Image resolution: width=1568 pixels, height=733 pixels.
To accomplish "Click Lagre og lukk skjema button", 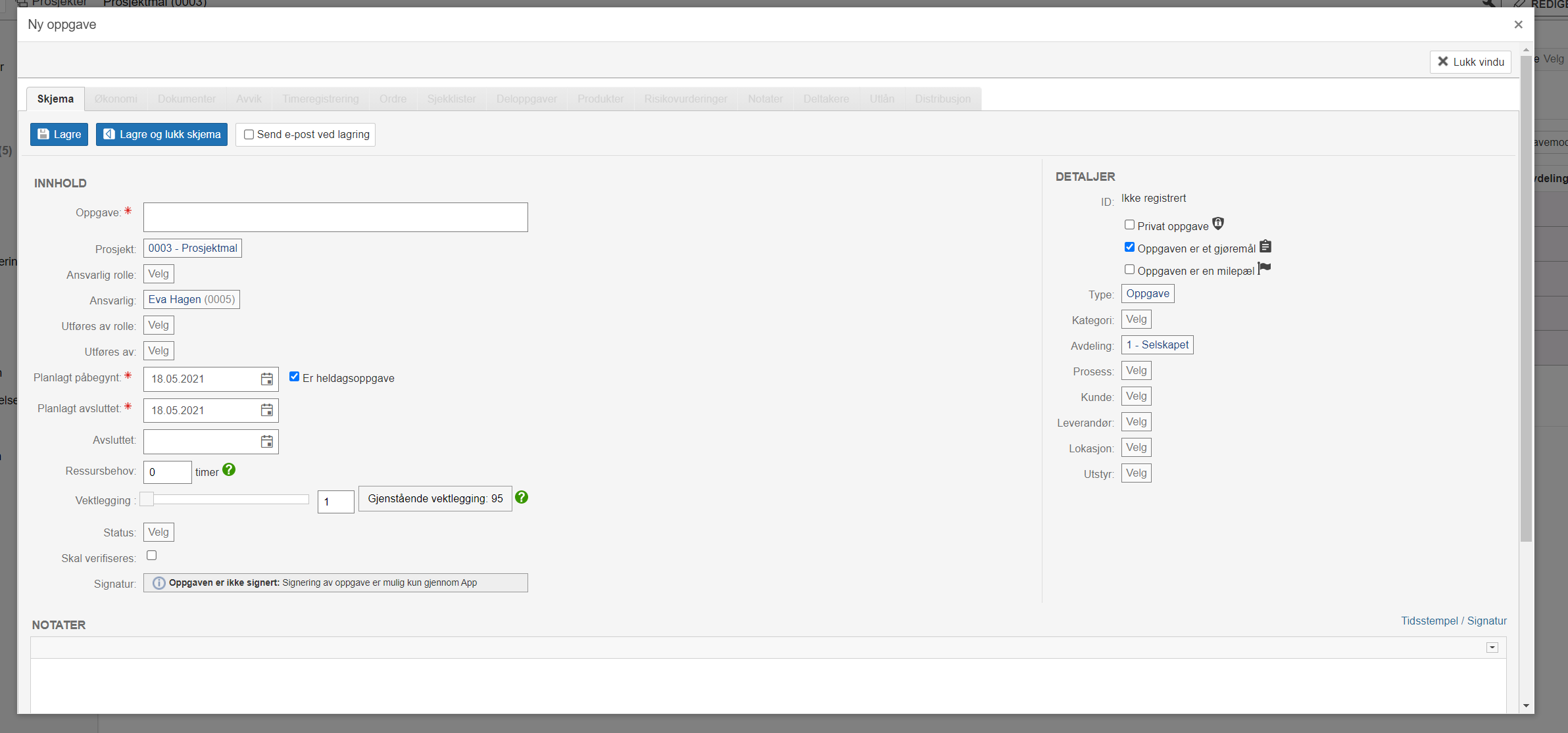I will pyautogui.click(x=162, y=135).
